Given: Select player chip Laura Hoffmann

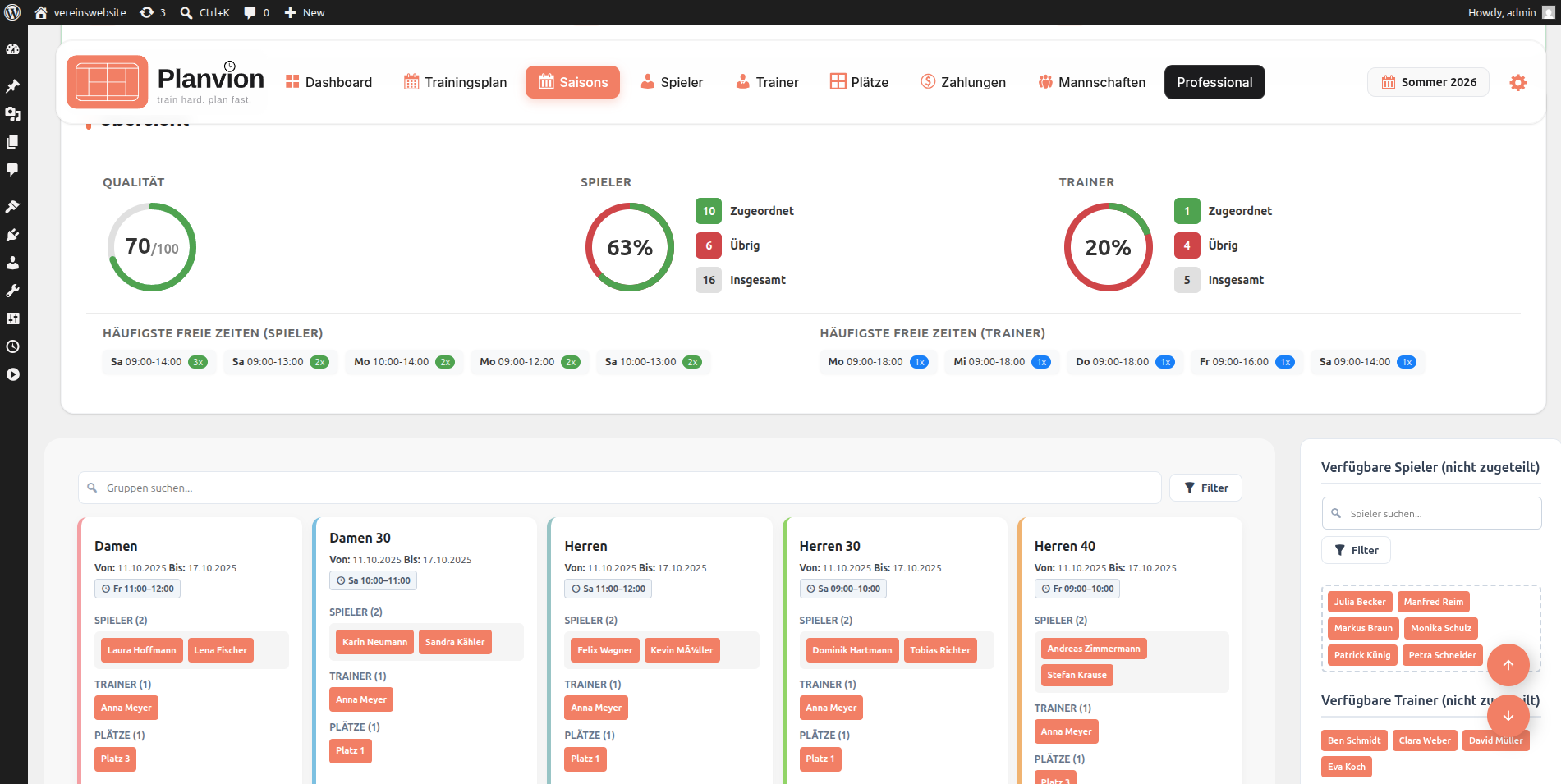Looking at the screenshot, I should [x=141, y=650].
